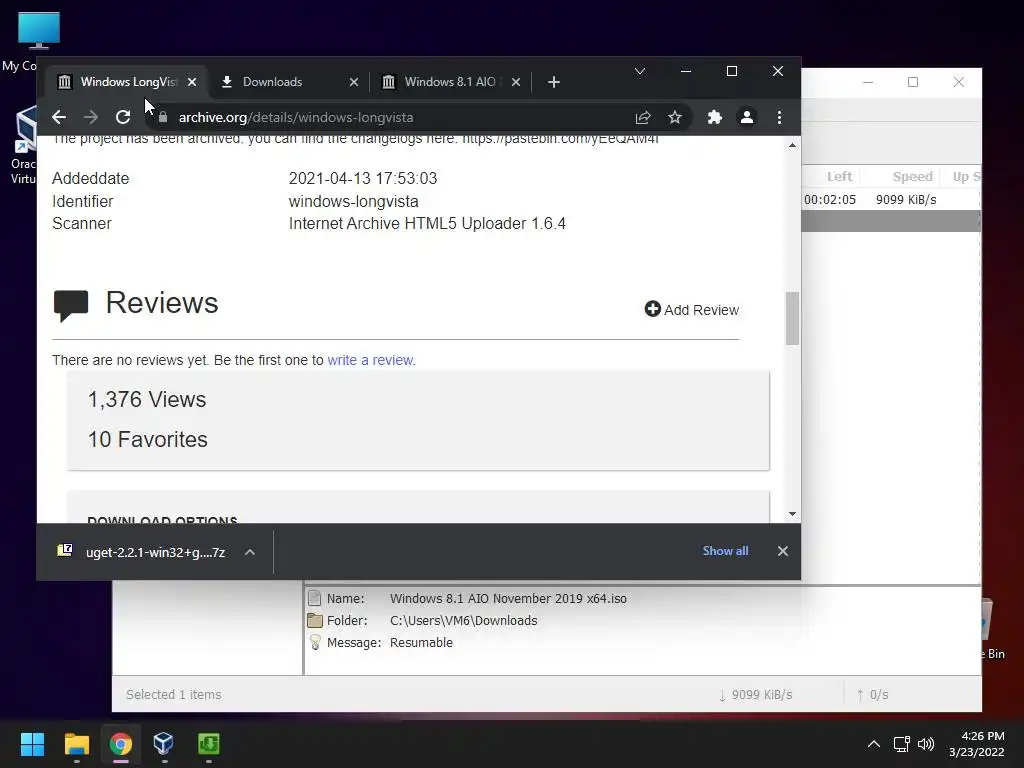Open VirtualBox from taskbar
Viewport: 1024px width, 768px height.
tap(164, 744)
